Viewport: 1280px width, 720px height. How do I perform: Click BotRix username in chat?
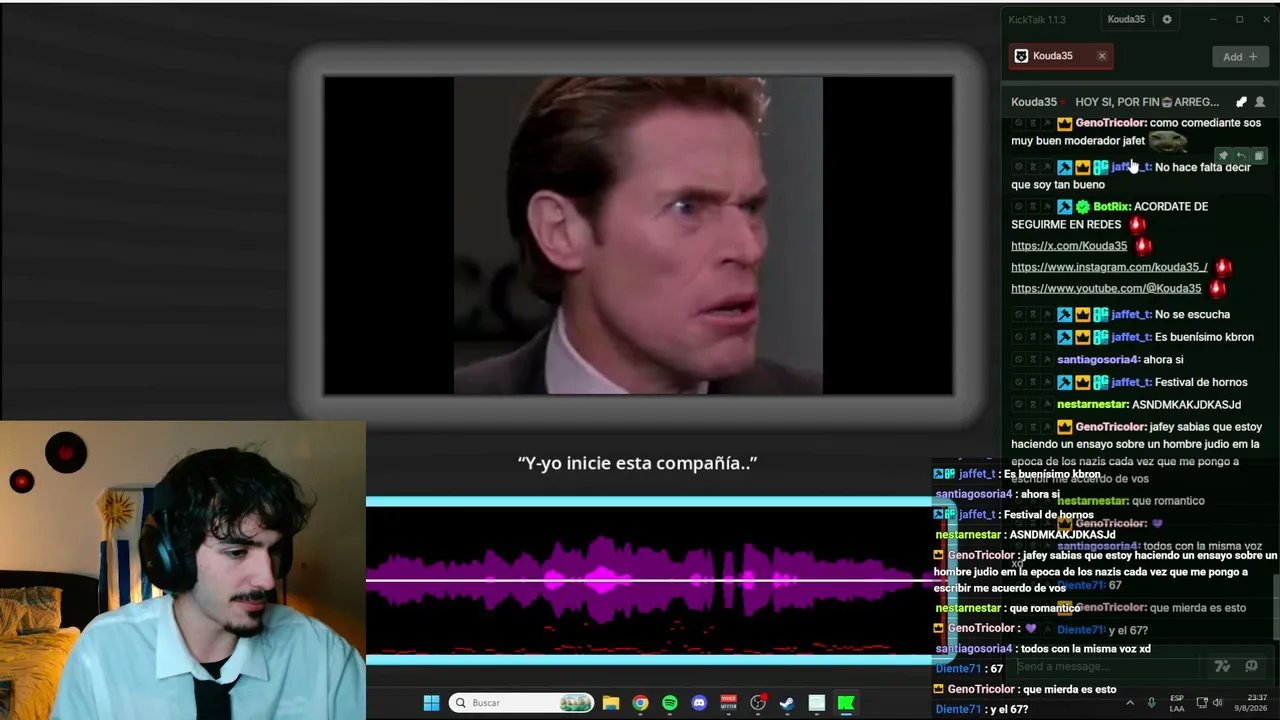[x=1112, y=207]
